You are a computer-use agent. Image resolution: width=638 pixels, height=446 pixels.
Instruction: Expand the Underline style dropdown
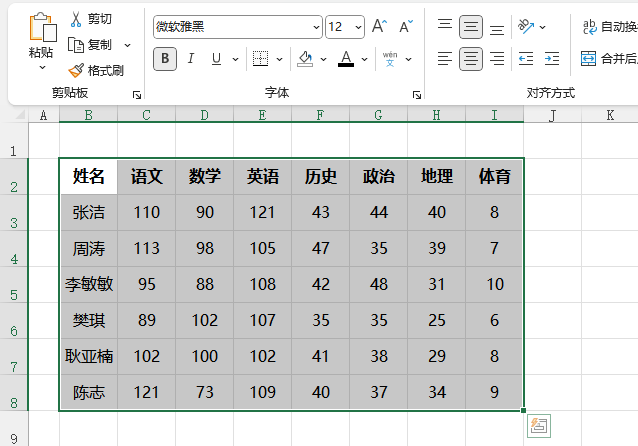coord(235,59)
